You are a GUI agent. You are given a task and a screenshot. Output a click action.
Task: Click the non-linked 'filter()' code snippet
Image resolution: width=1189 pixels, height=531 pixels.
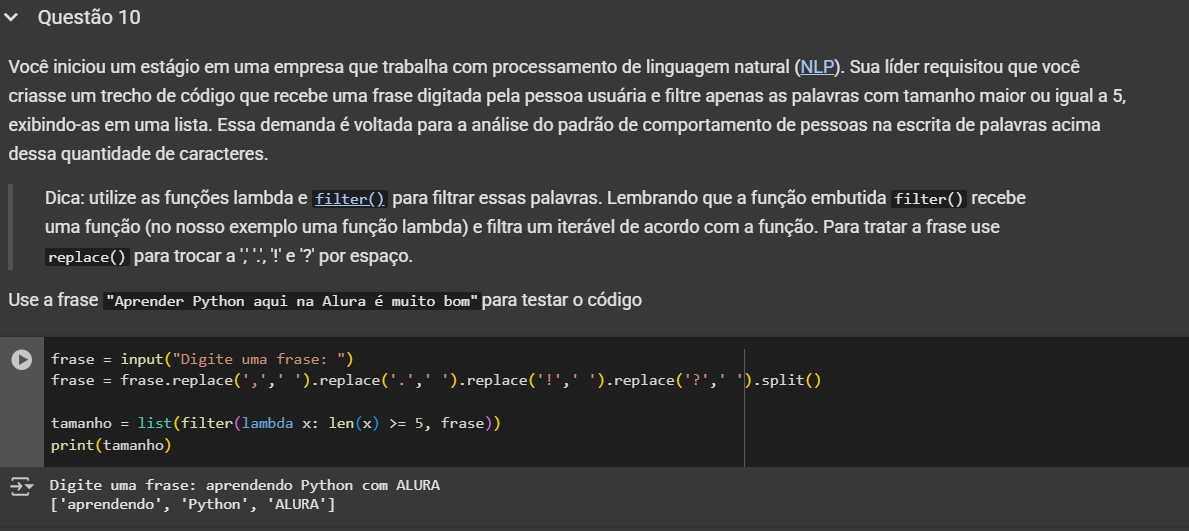click(x=929, y=200)
